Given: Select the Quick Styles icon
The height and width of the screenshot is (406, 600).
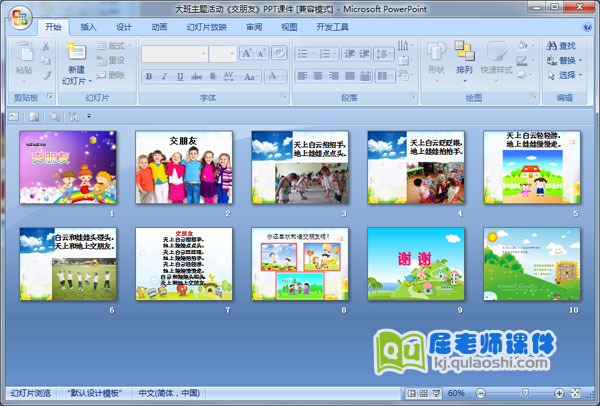Looking at the screenshot, I should point(496,51).
